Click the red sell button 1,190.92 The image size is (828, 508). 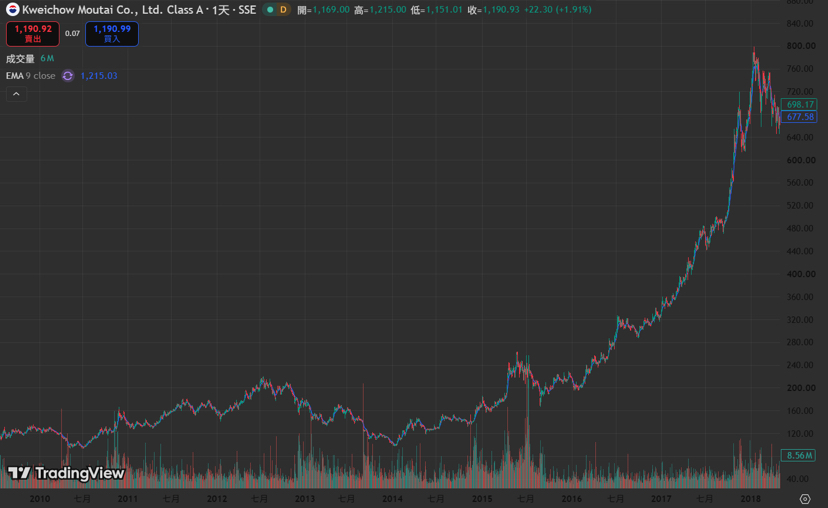[x=33, y=34]
